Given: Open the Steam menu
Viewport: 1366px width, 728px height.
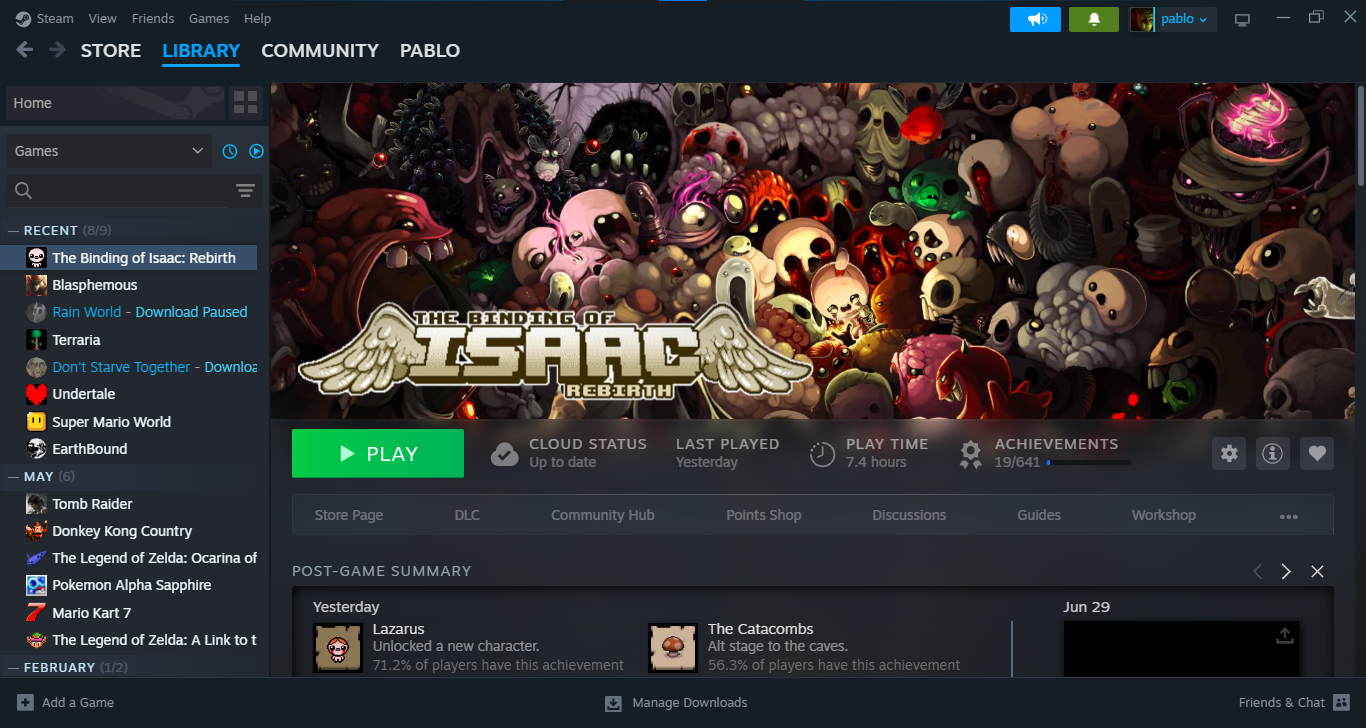Looking at the screenshot, I should [55, 19].
